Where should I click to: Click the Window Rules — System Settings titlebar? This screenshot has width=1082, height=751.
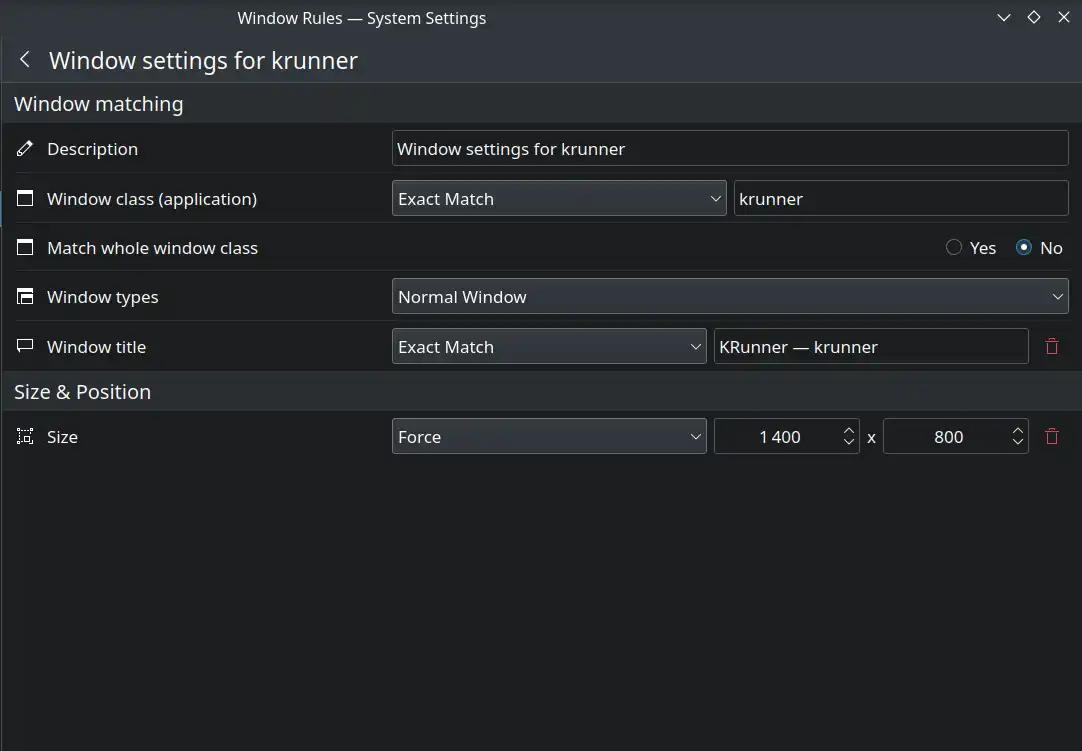pyautogui.click(x=362, y=18)
